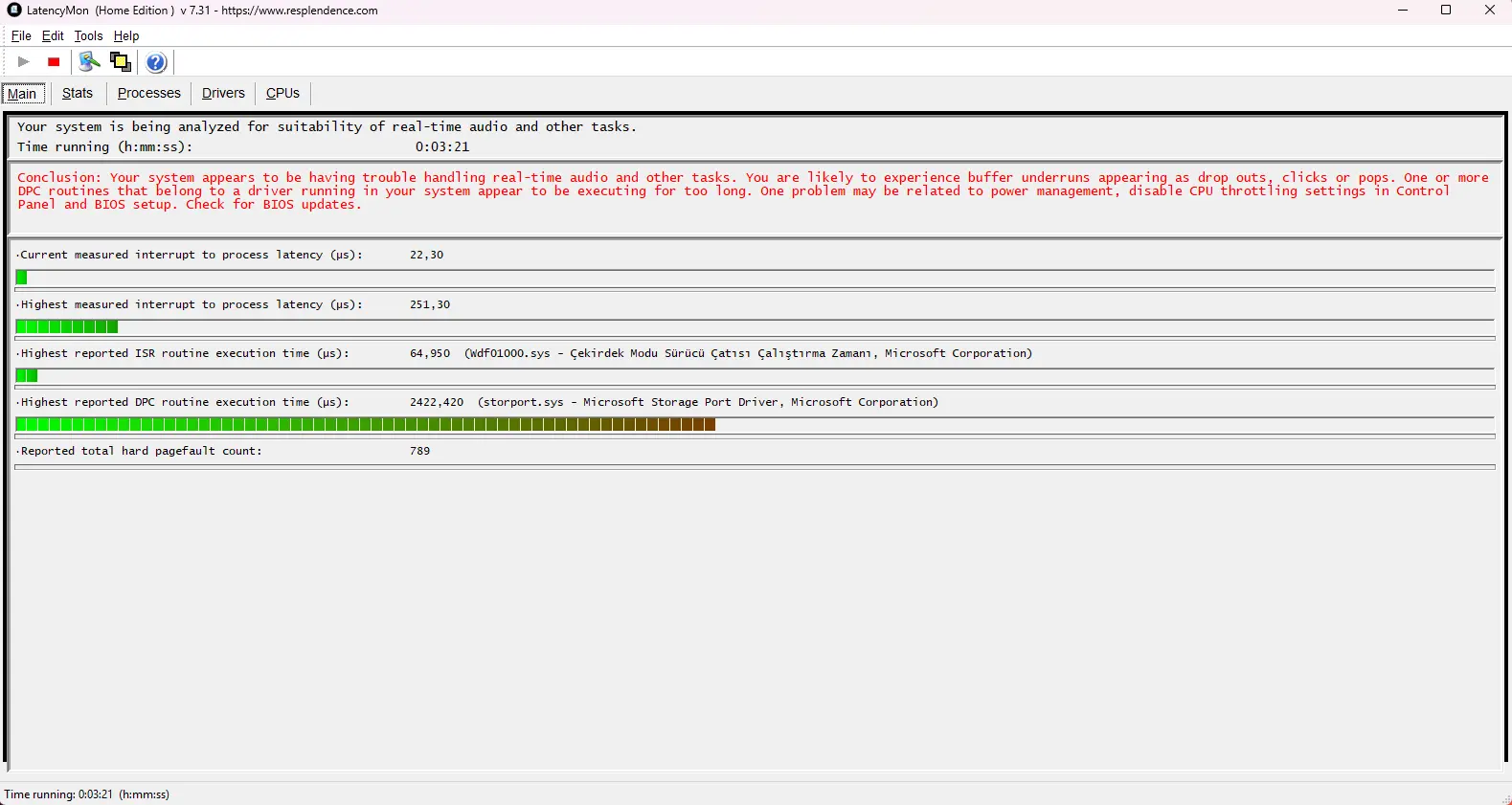Switch to the Drivers tab

coord(223,93)
